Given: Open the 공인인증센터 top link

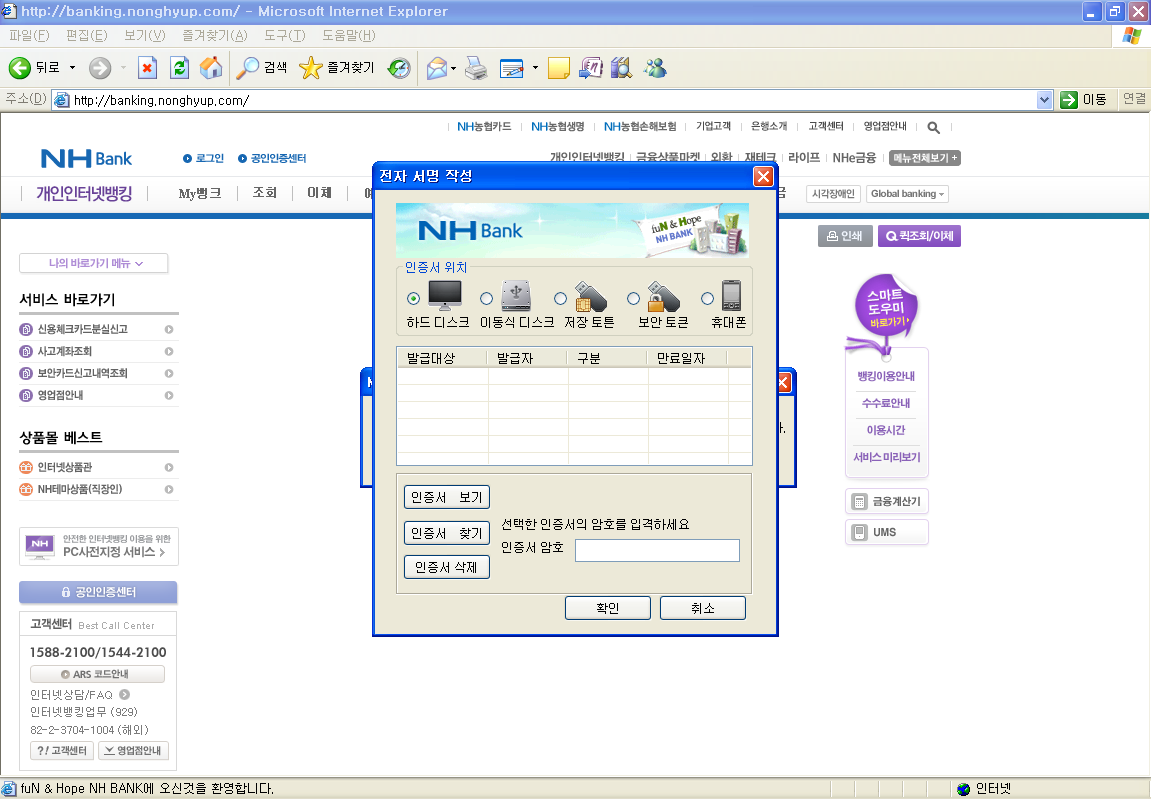Looking at the screenshot, I should 272,159.
